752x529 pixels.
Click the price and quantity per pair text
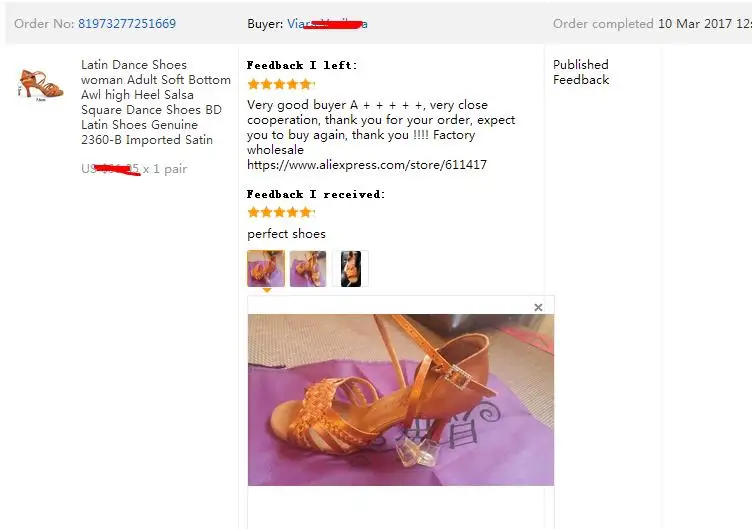tap(134, 169)
